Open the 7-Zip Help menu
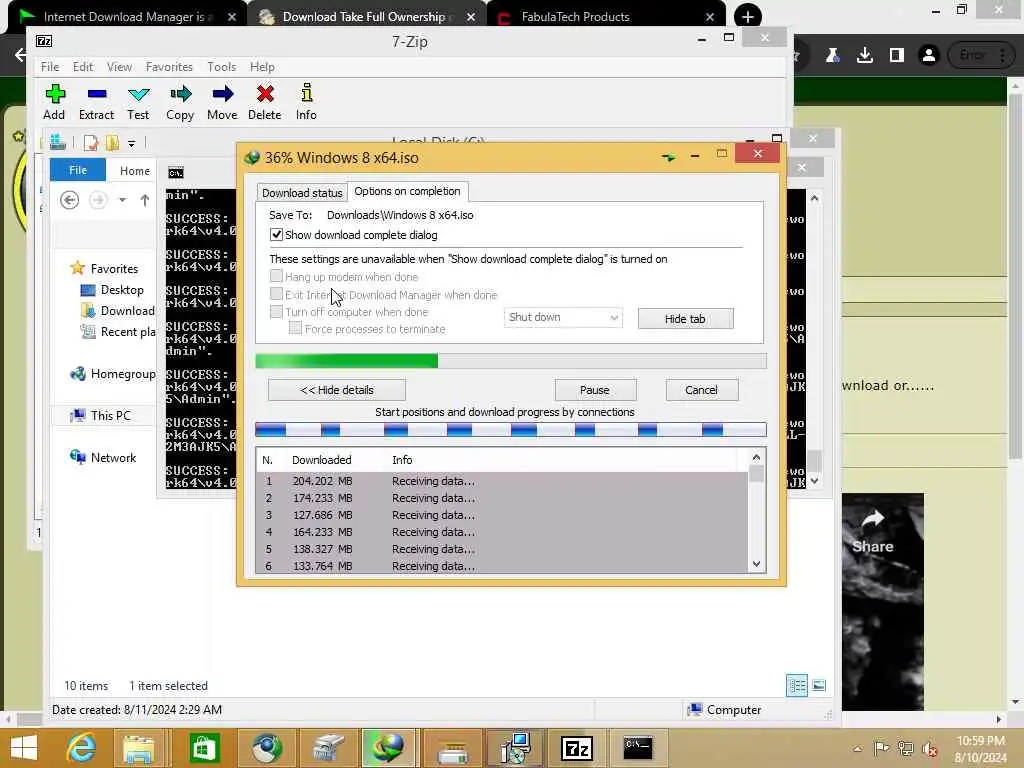 [262, 67]
